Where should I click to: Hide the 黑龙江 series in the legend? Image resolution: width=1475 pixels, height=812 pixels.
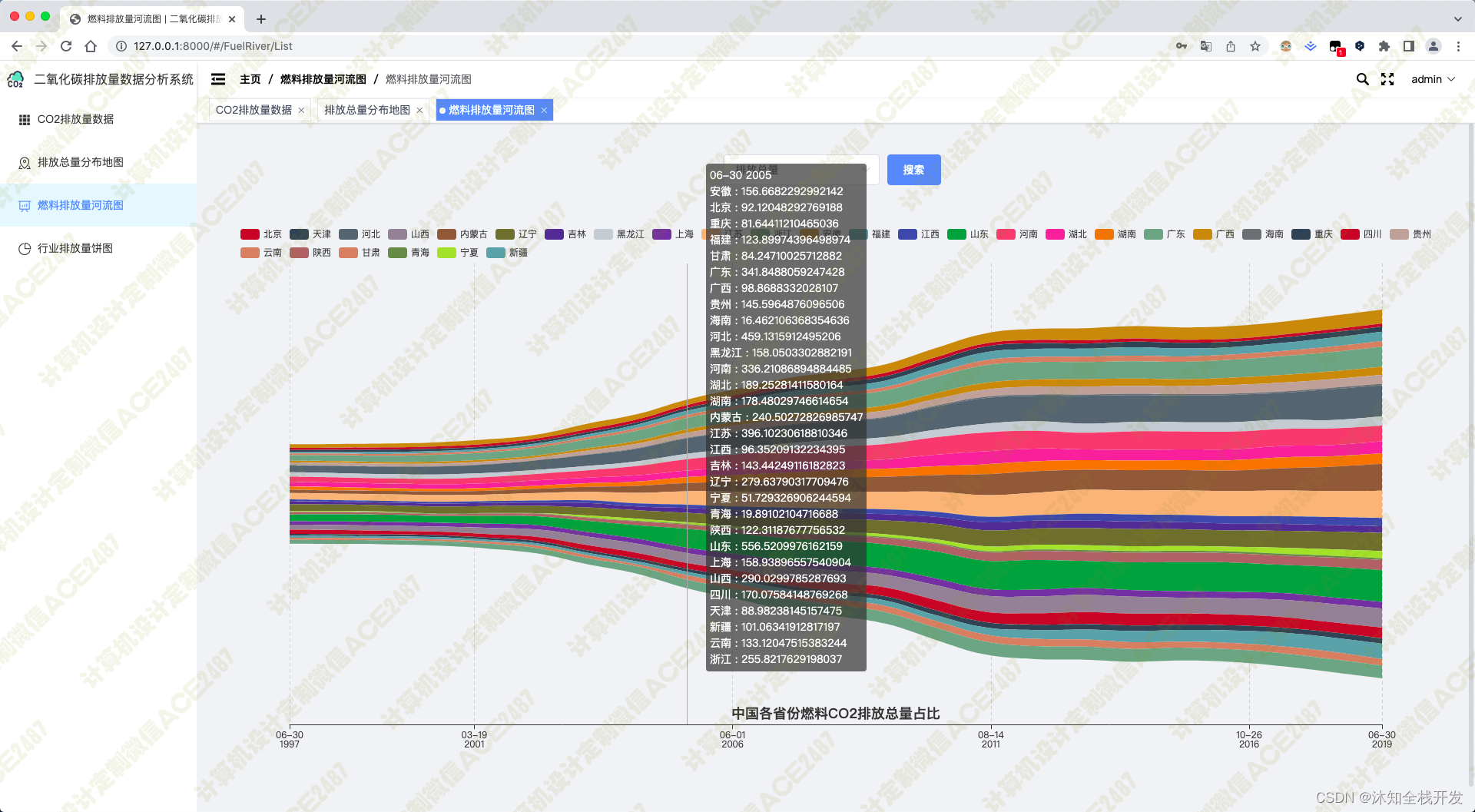coord(619,234)
